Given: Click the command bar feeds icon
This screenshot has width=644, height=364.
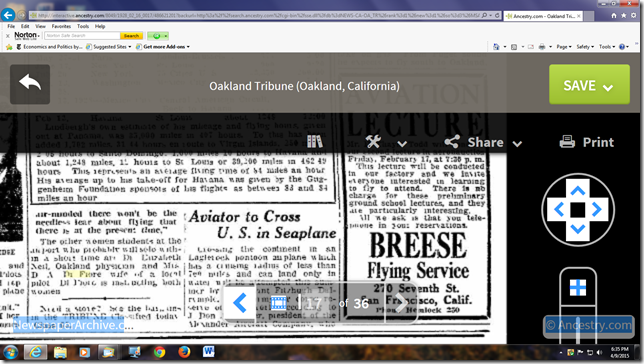Looking at the screenshot, I should pyautogui.click(x=514, y=47).
